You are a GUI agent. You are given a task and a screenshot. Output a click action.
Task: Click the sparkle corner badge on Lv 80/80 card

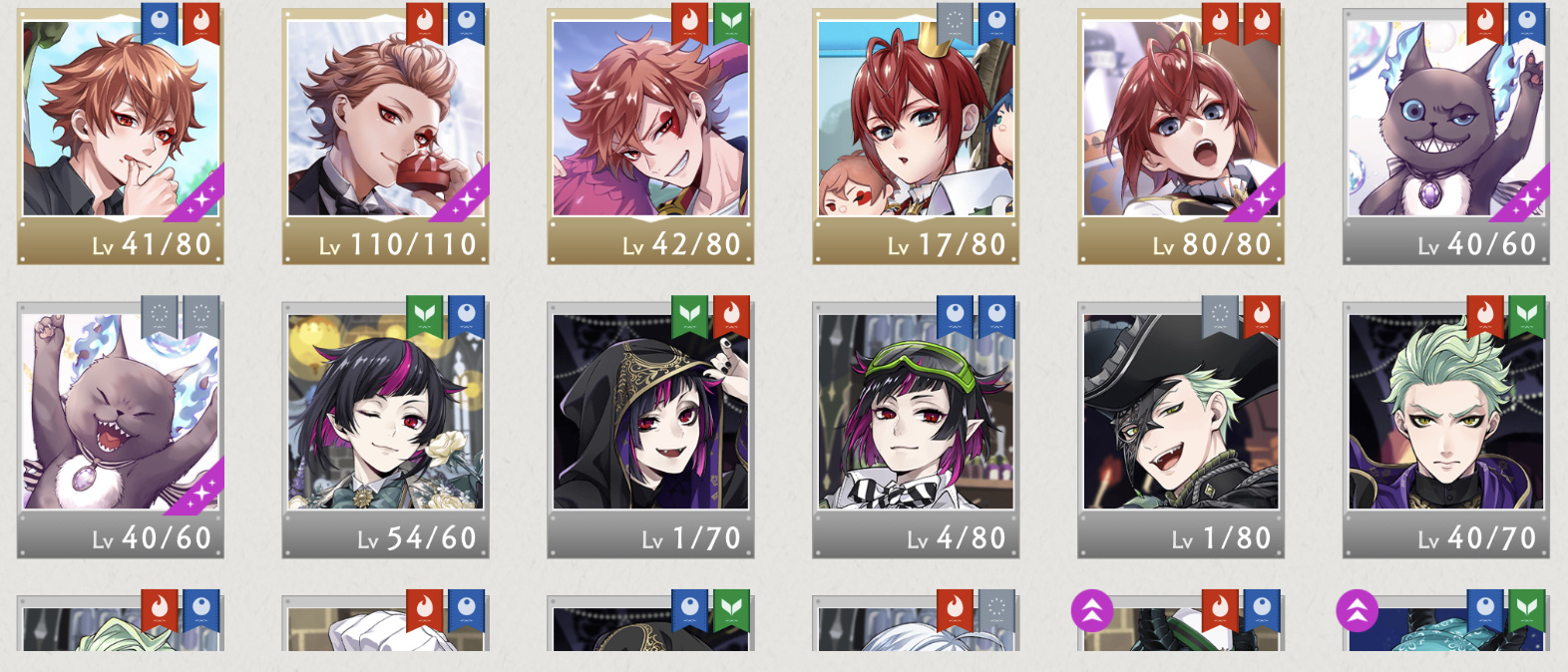tap(1258, 194)
